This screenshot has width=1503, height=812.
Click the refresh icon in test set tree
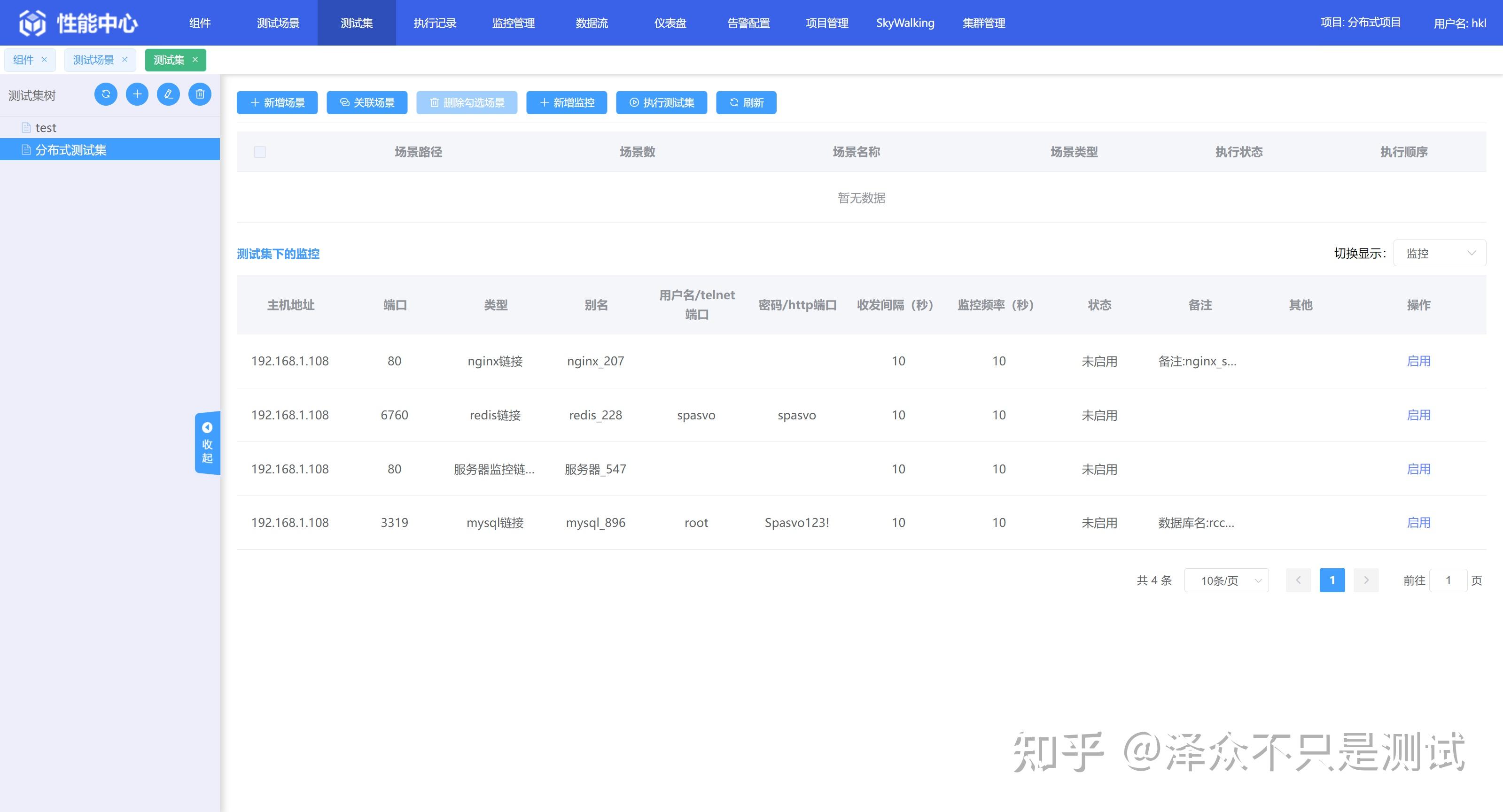click(106, 94)
